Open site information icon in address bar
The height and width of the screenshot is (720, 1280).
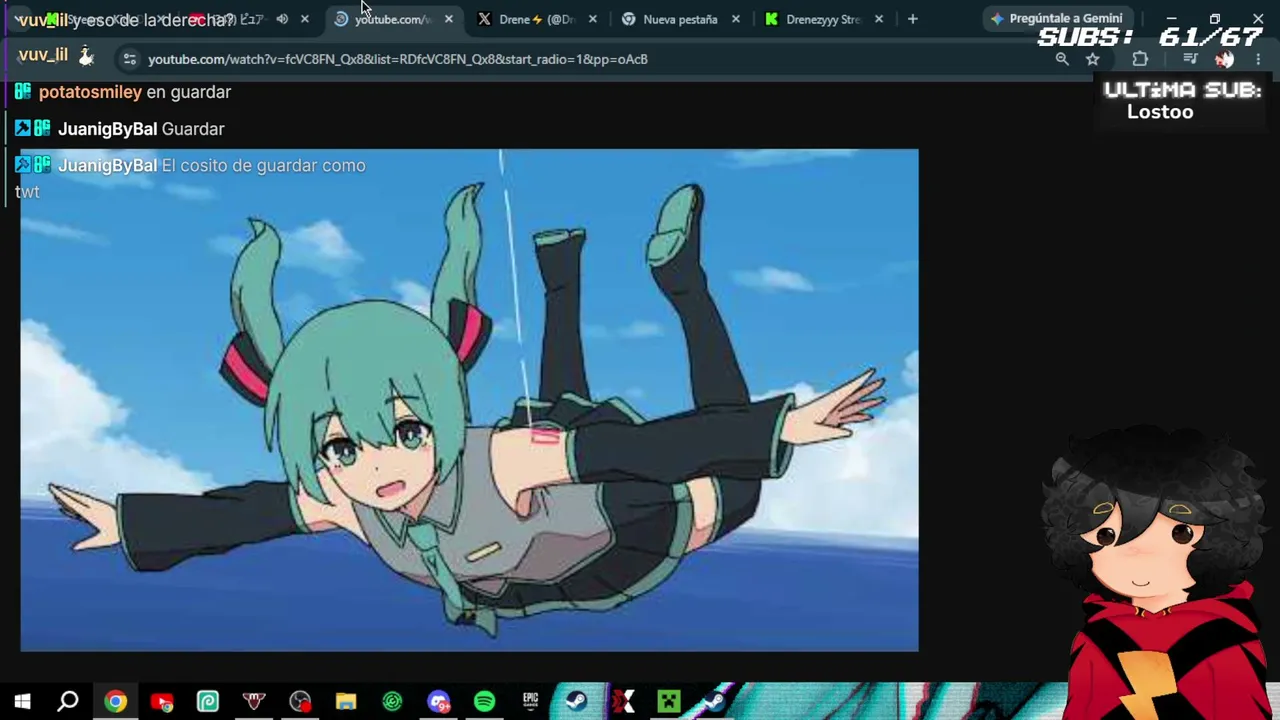tap(129, 59)
